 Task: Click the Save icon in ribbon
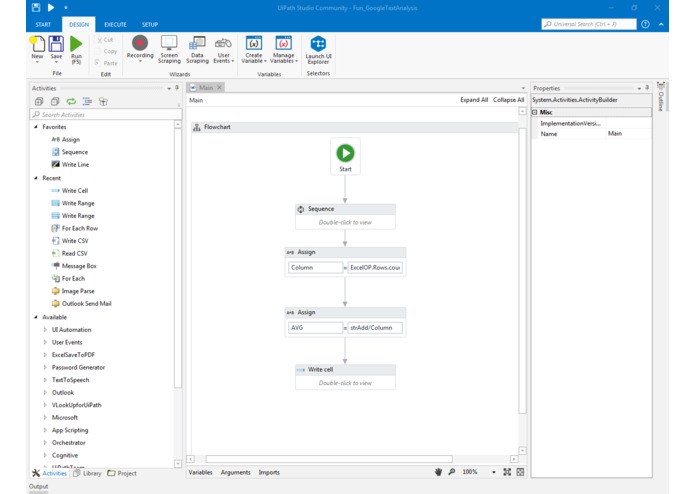coord(56,44)
